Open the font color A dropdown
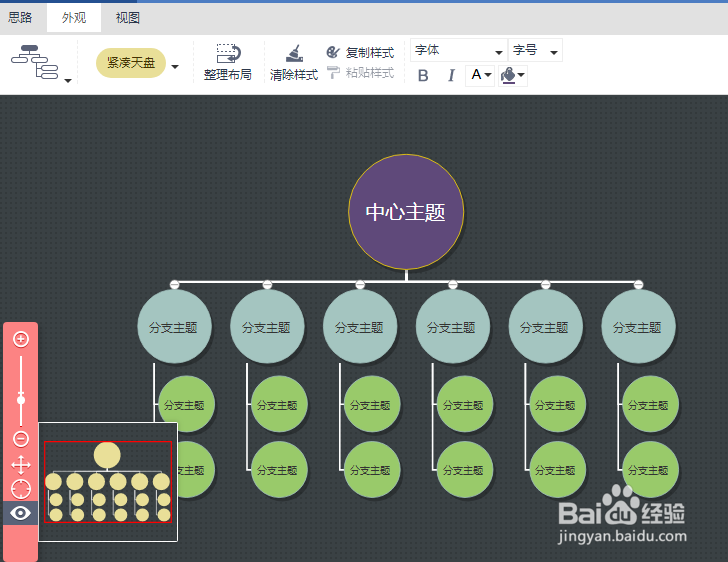This screenshot has width=728, height=562. (x=480, y=75)
